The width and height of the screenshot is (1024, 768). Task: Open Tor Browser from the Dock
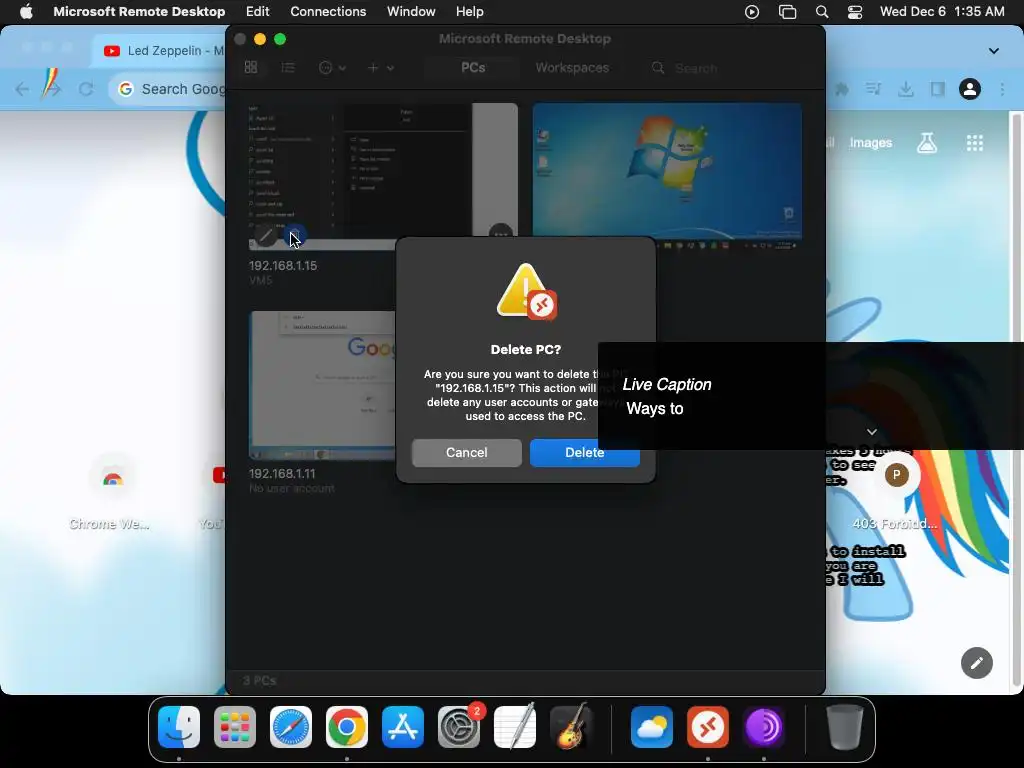point(763,726)
